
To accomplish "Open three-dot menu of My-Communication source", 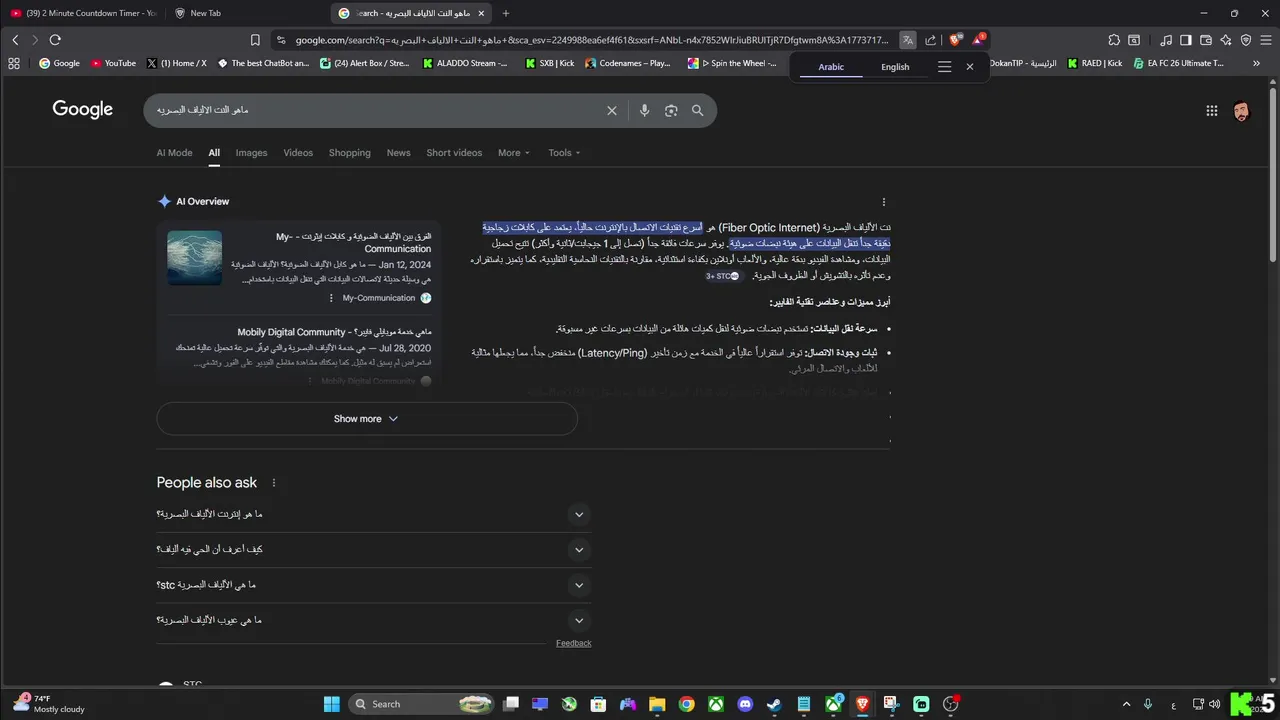I will coord(331,298).
